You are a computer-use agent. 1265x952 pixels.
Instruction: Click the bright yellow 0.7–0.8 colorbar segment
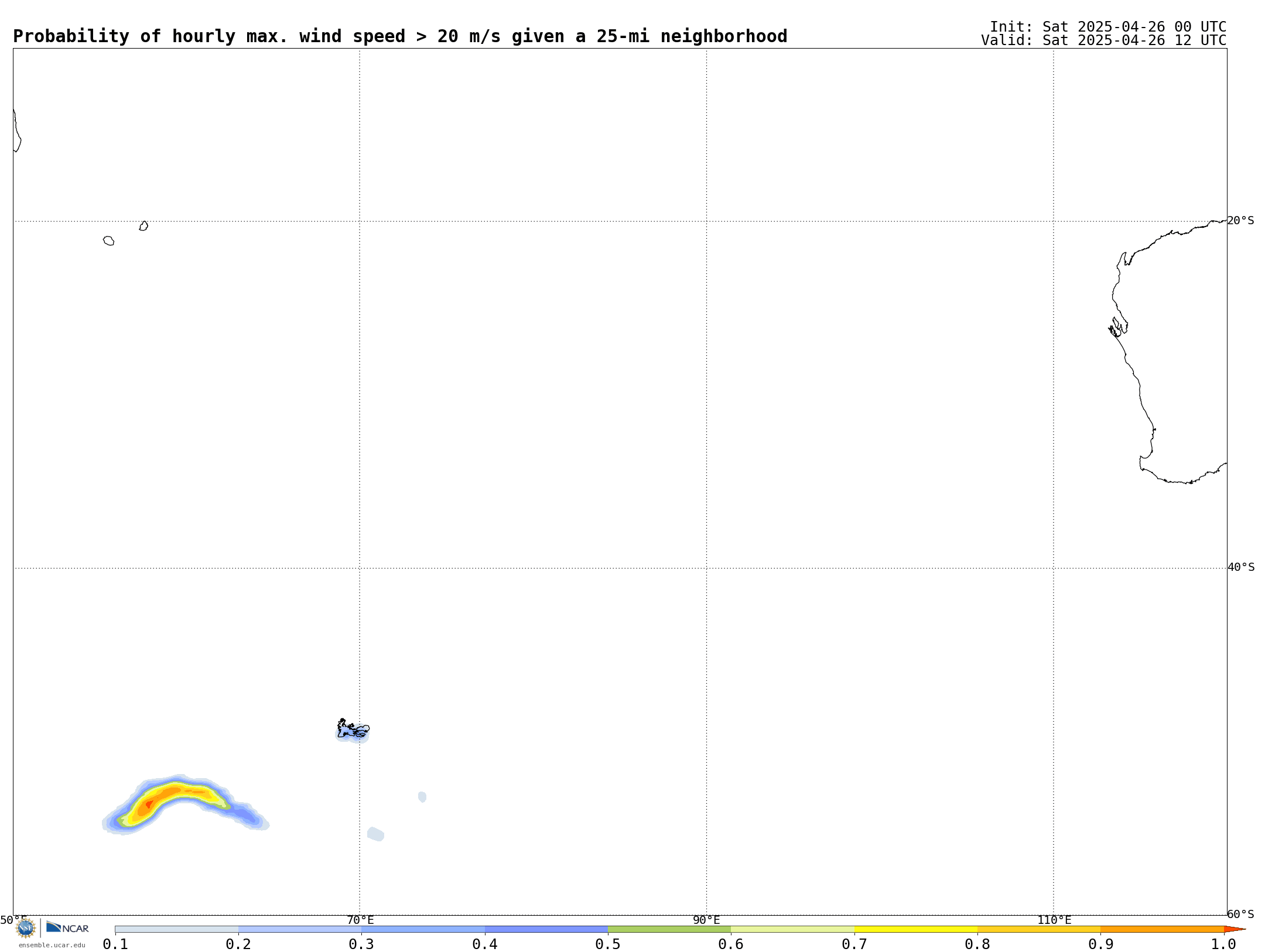click(916, 929)
